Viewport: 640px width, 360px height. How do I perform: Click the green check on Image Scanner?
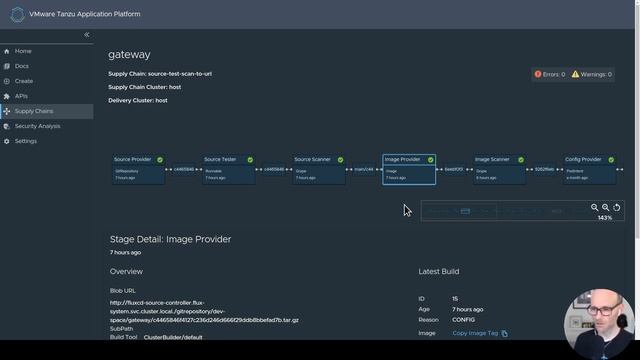click(521, 160)
